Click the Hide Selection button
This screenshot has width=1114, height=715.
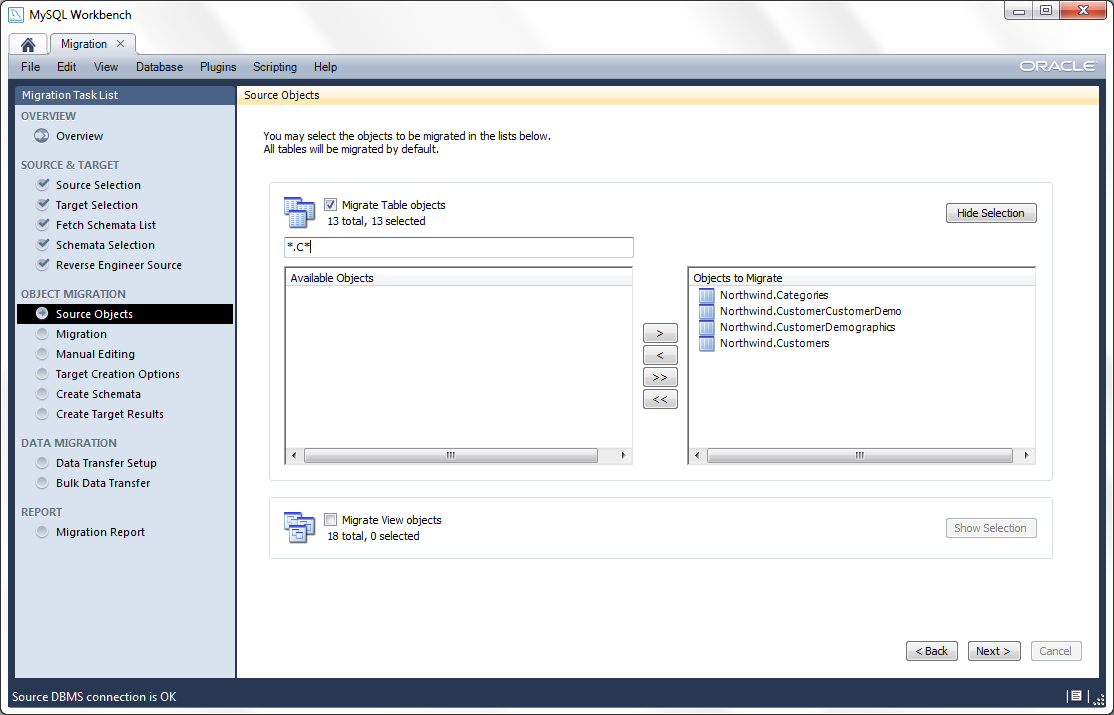click(x=990, y=213)
